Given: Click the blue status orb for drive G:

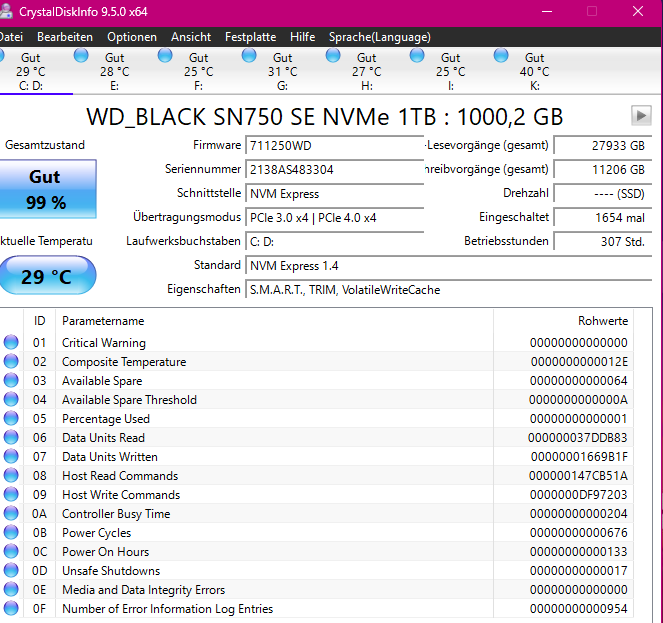Looking at the screenshot, I should pyautogui.click(x=249, y=55).
